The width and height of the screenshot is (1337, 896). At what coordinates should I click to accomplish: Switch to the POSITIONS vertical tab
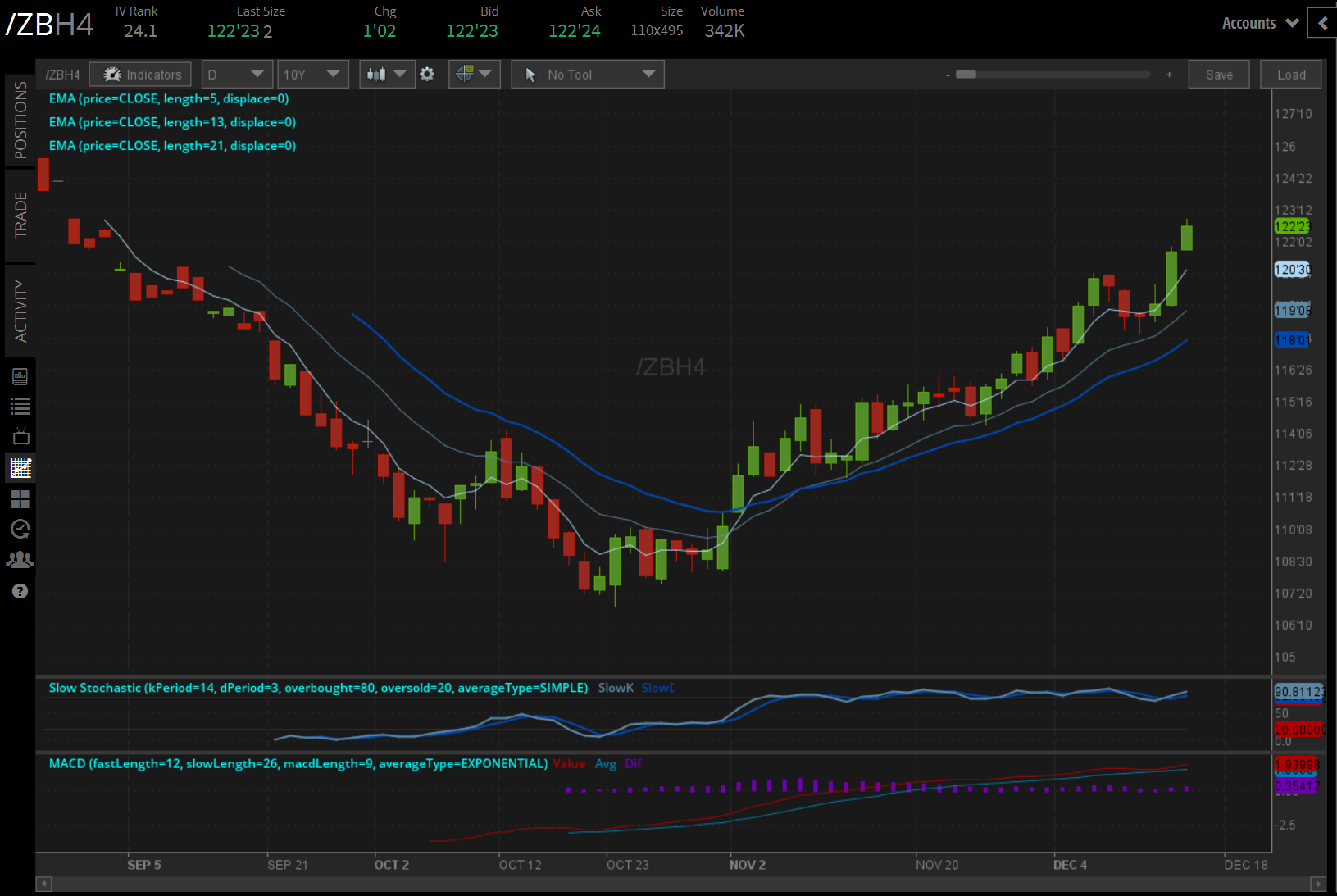click(20, 121)
